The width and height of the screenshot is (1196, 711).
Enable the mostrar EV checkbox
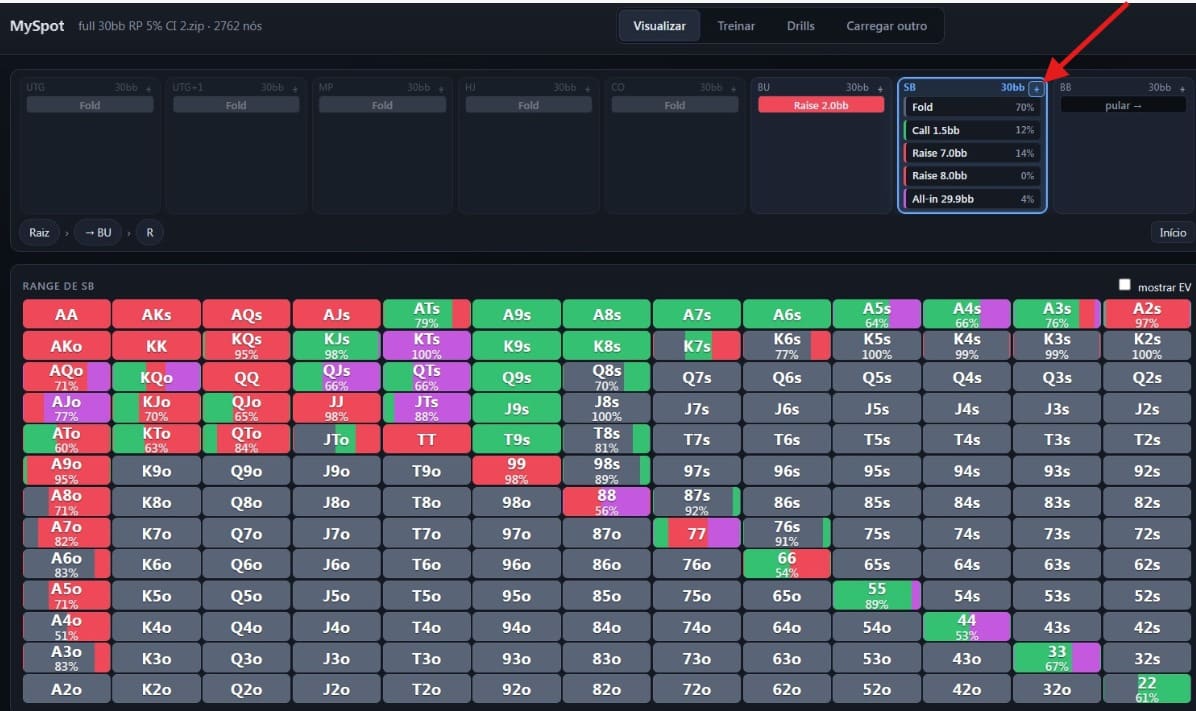pos(1124,285)
